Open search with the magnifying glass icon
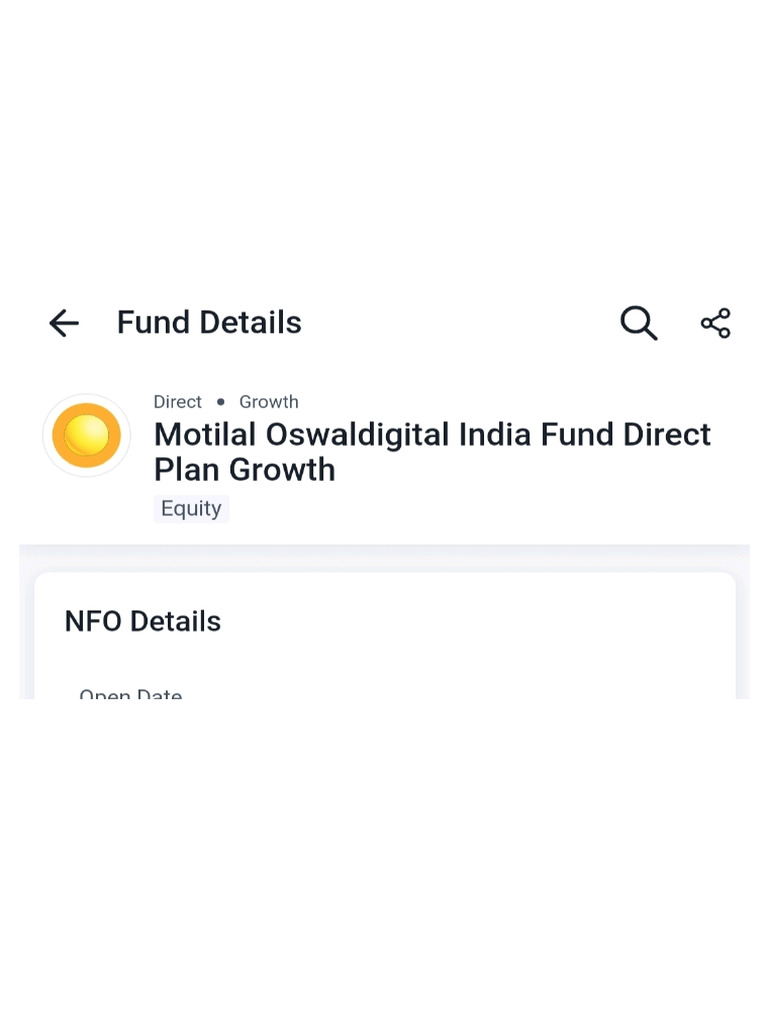 tap(638, 323)
